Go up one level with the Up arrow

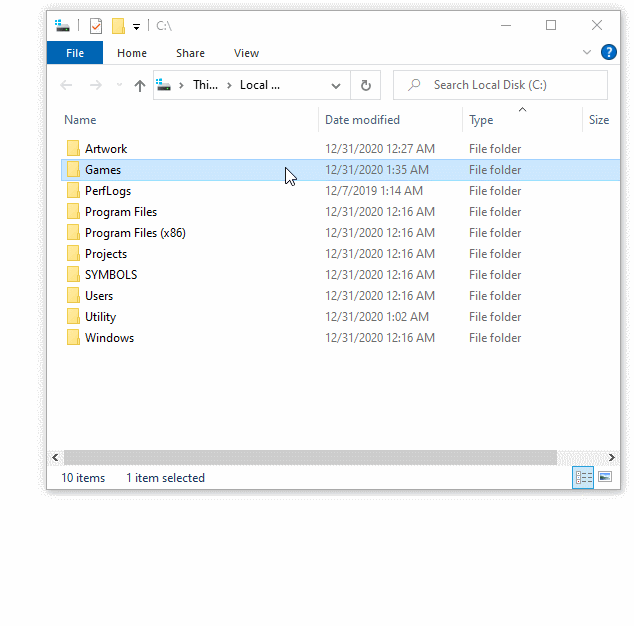point(140,86)
